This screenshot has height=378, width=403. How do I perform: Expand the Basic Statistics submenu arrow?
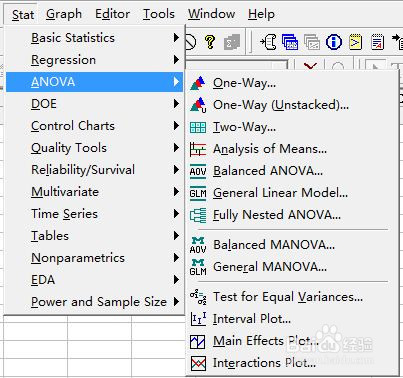pos(176,38)
